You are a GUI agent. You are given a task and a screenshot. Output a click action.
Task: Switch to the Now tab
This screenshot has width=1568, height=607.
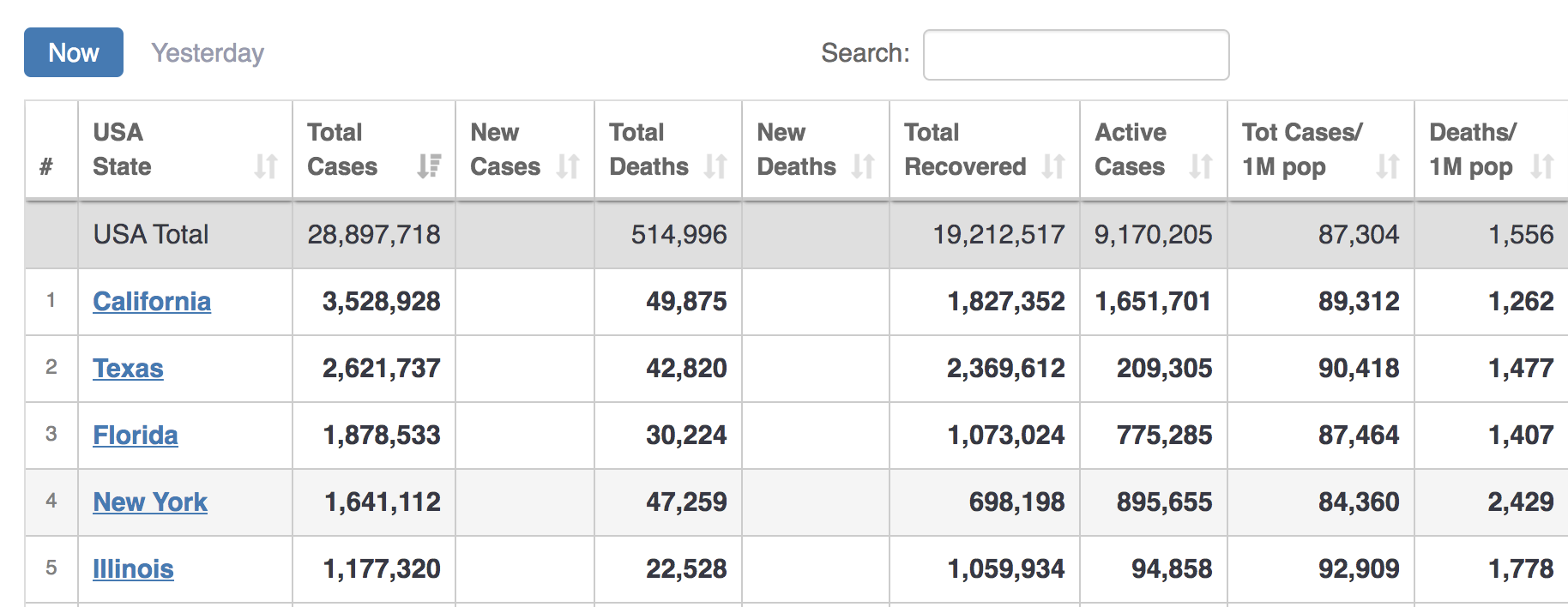[74, 52]
